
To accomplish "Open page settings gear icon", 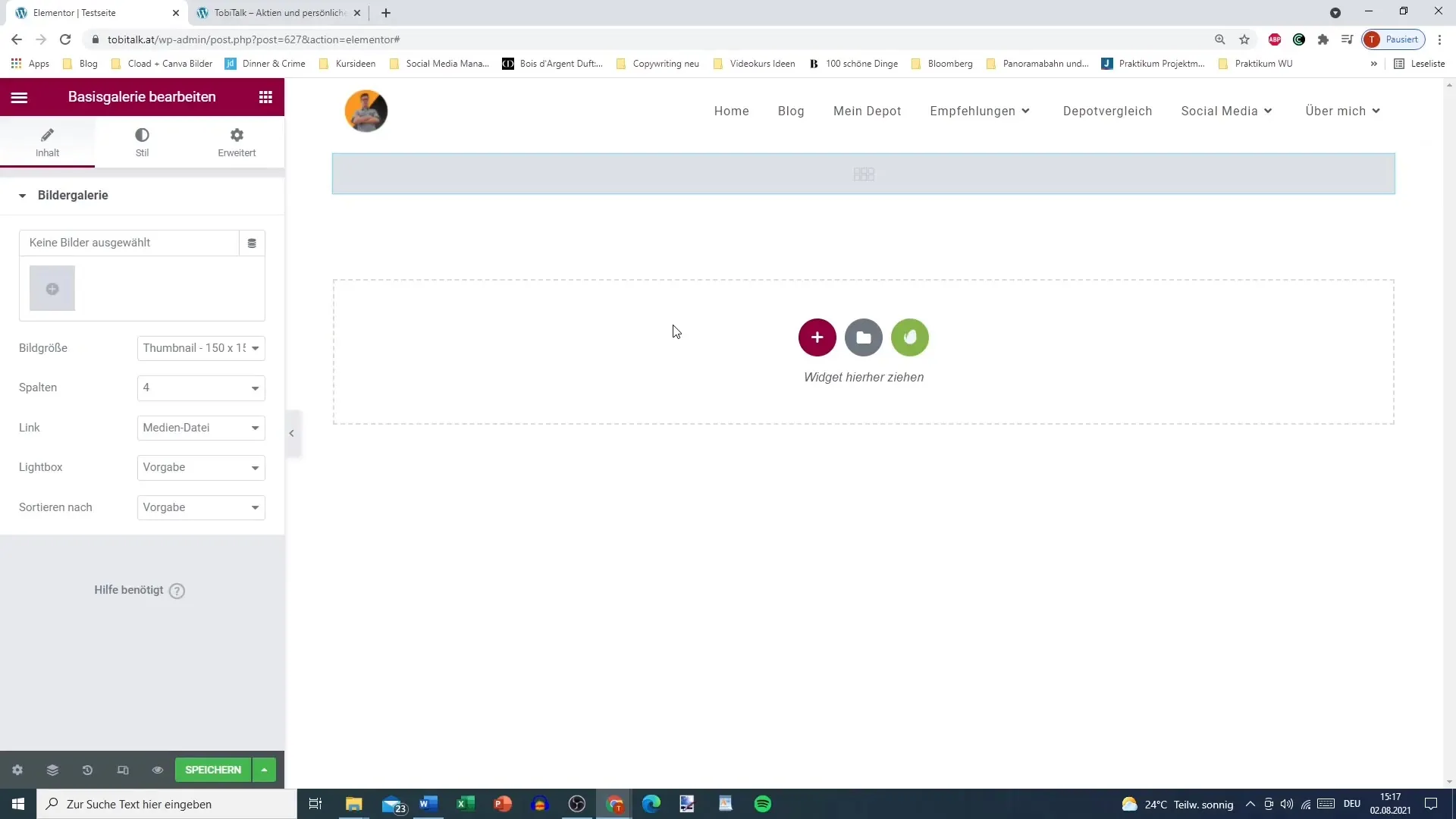I will click(x=17, y=770).
